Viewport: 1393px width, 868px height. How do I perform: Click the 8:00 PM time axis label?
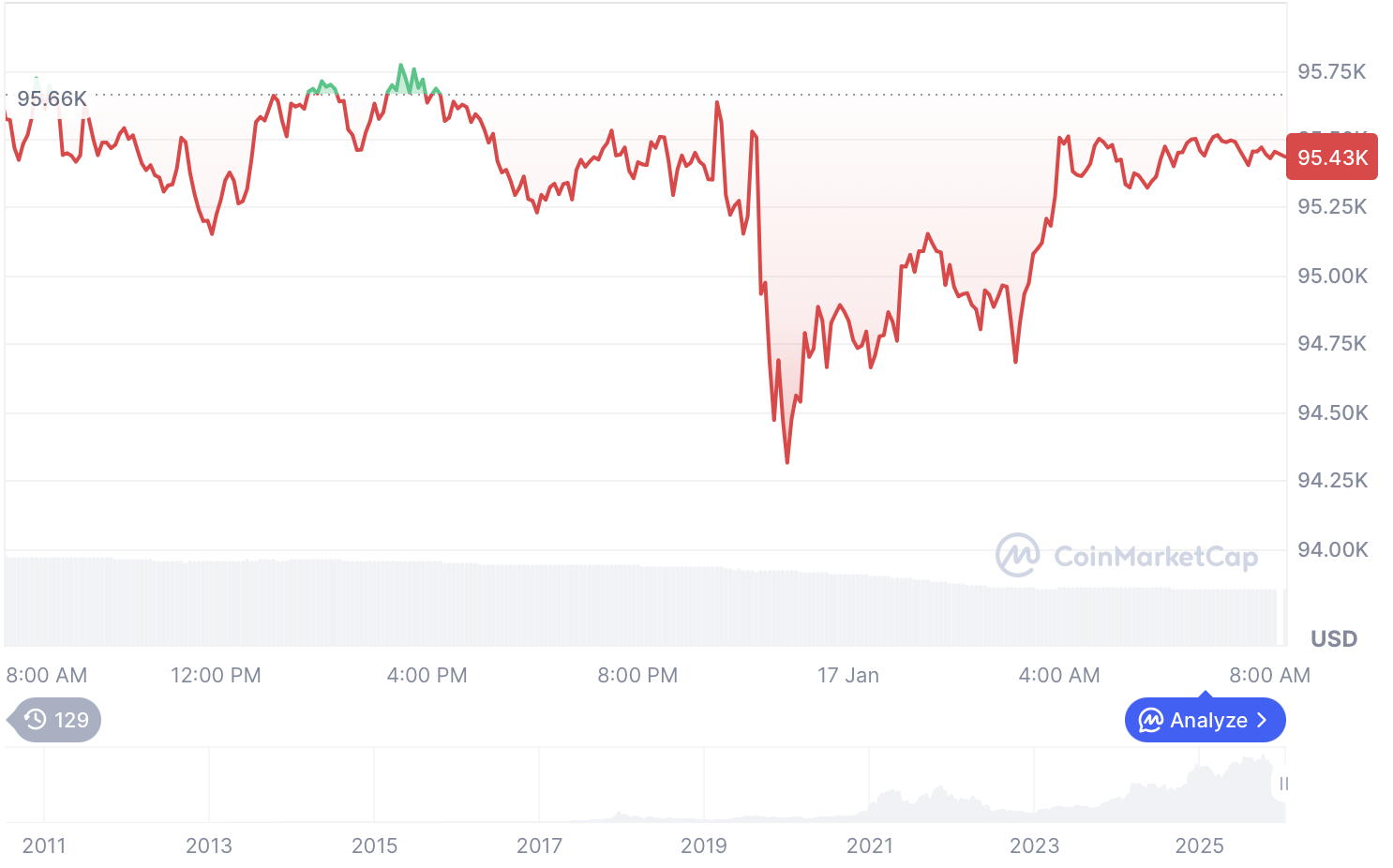tap(637, 675)
